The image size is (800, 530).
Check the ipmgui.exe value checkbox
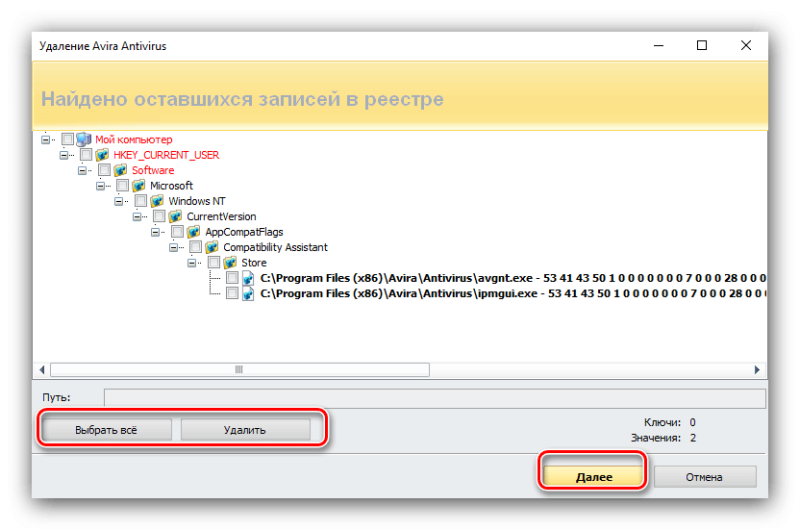click(233, 293)
